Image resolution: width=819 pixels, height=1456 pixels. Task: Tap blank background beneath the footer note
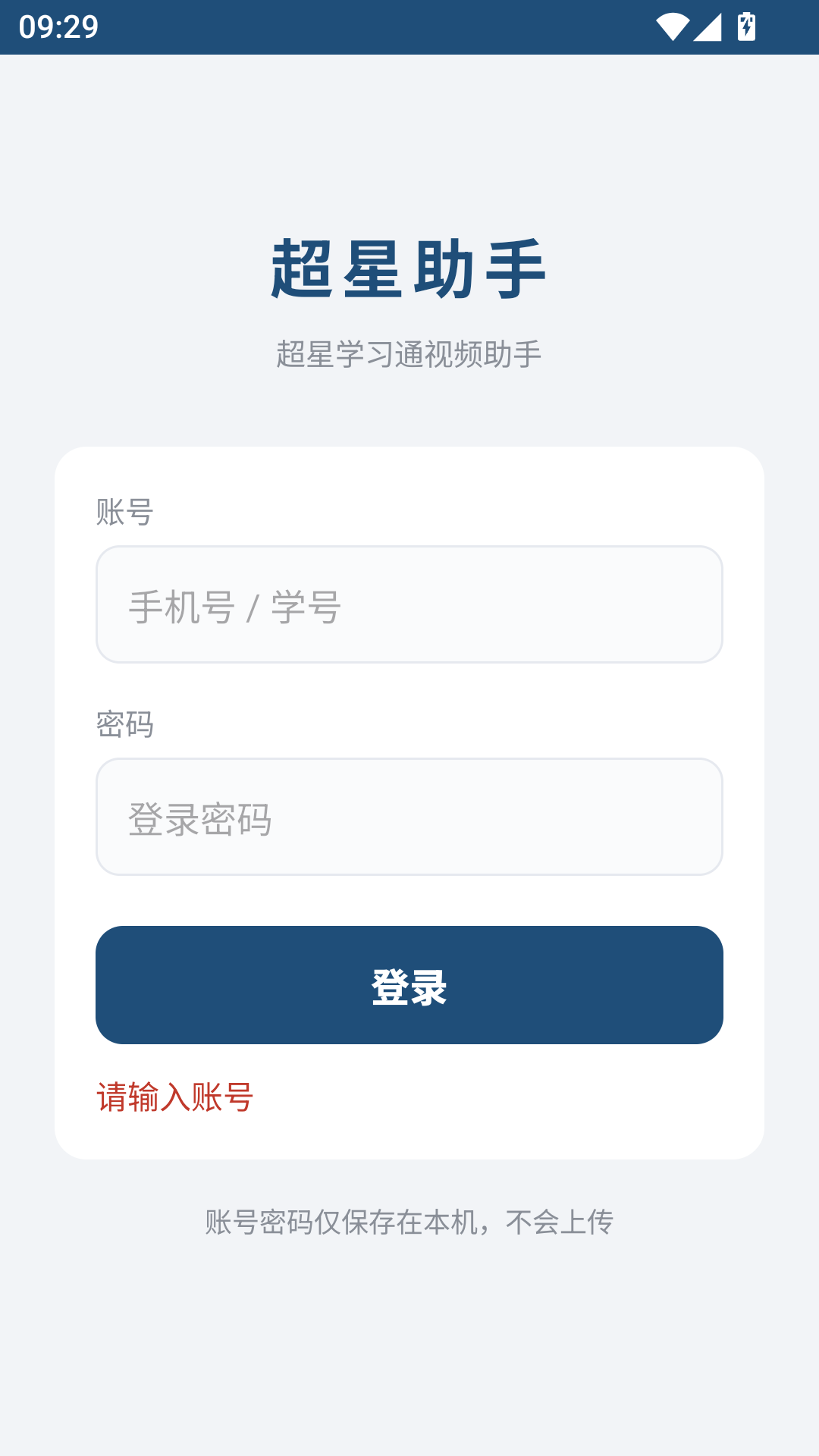409,1350
